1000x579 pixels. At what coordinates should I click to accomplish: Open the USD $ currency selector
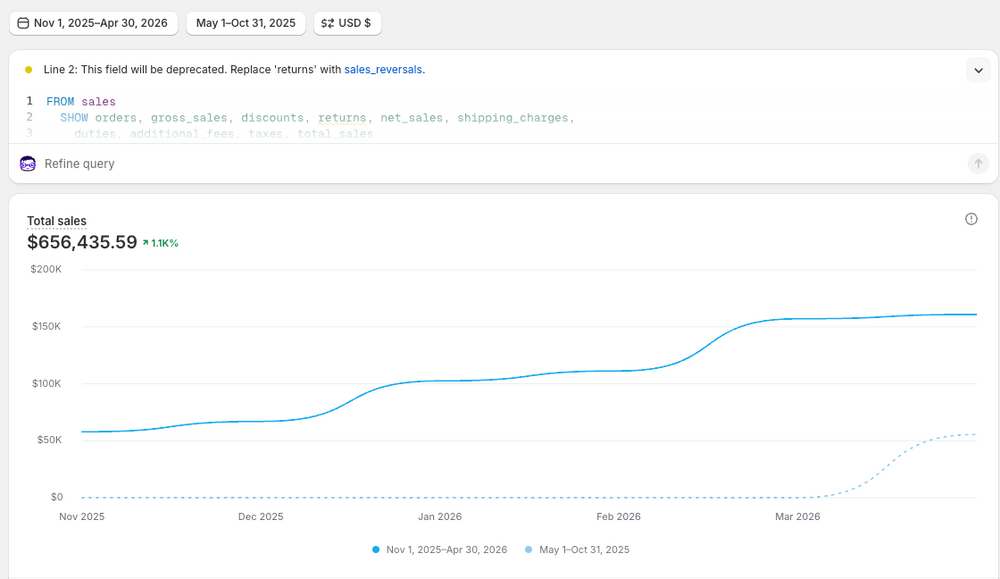click(x=347, y=23)
